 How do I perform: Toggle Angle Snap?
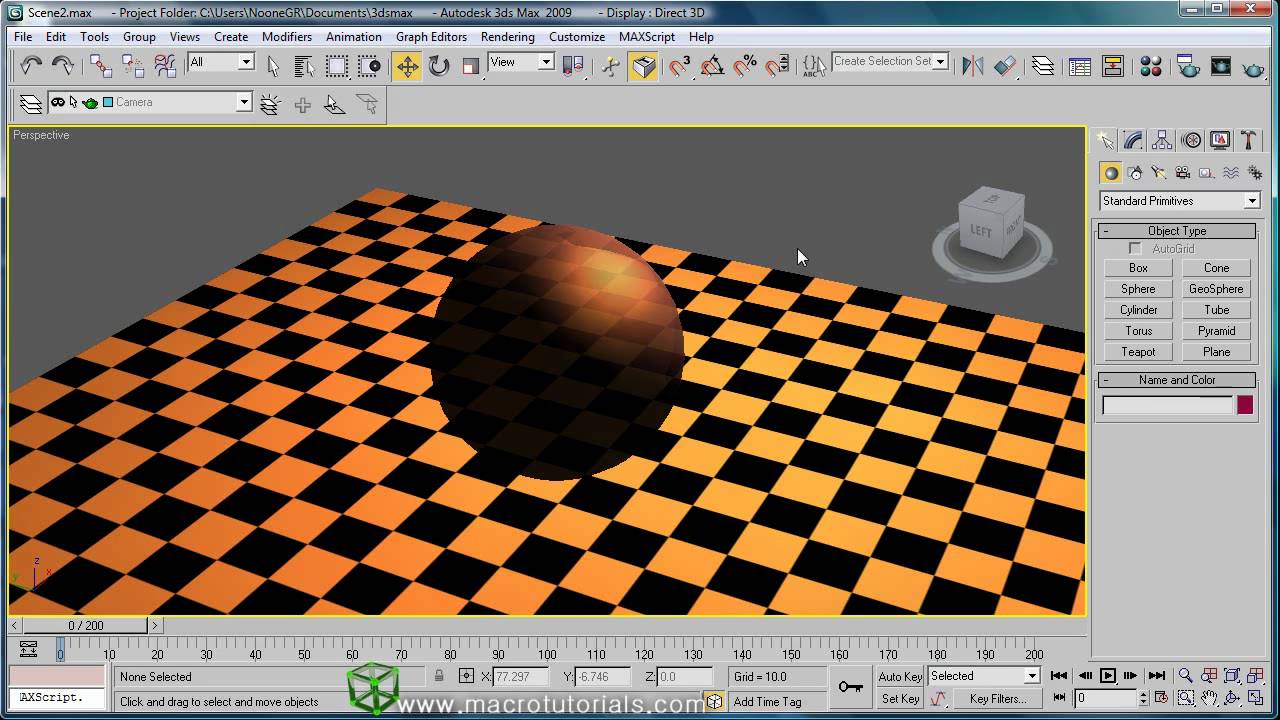[x=713, y=66]
